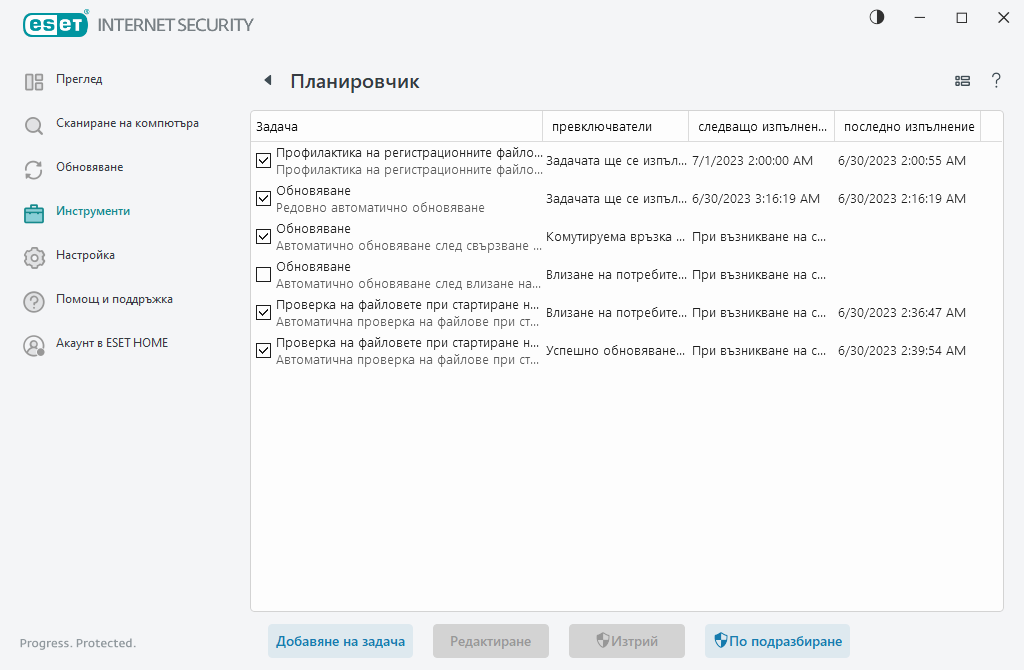Sort by следващо изпълнение column header
The width and height of the screenshot is (1024, 670).
(x=761, y=127)
